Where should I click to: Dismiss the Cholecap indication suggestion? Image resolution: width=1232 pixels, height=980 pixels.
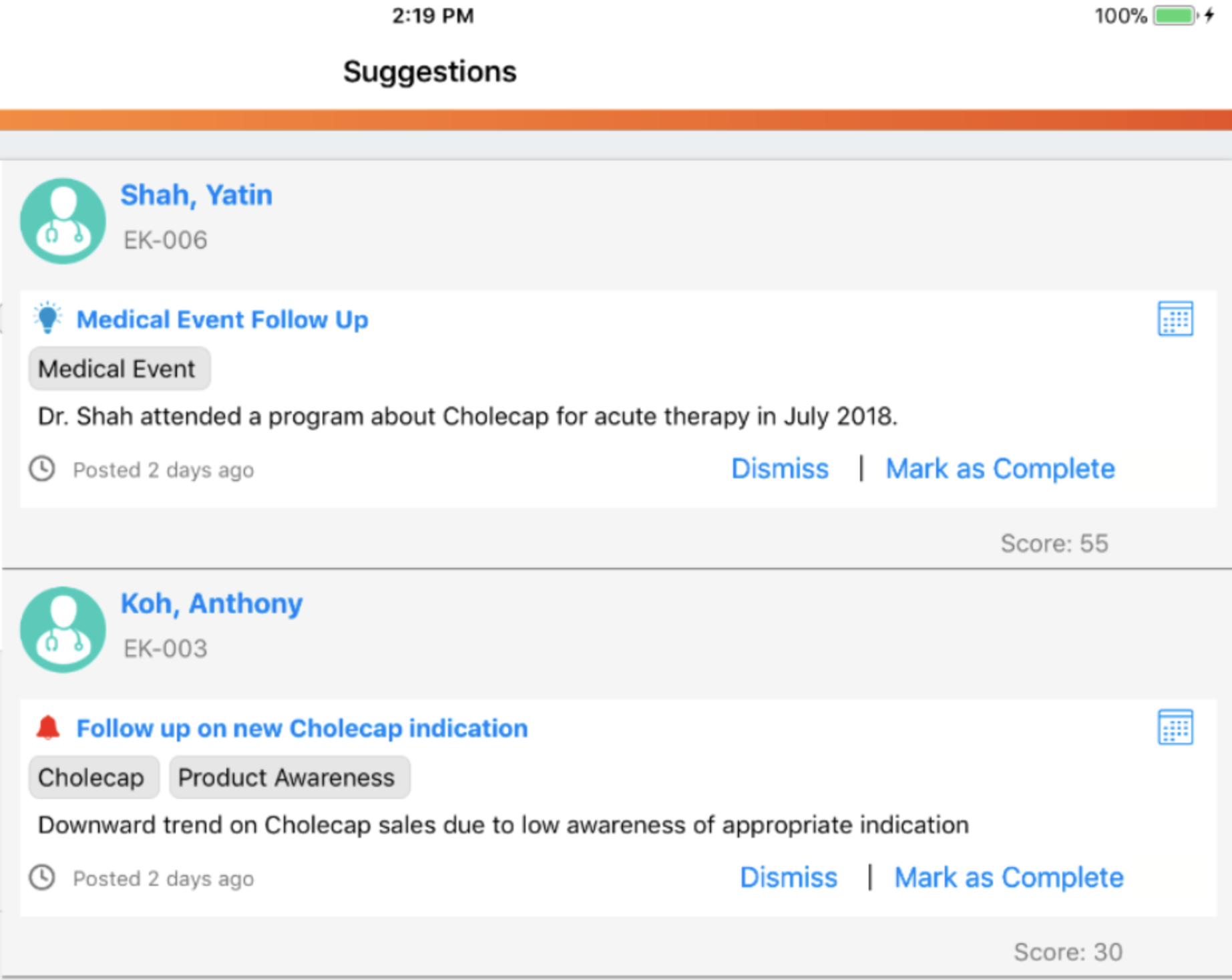[788, 878]
